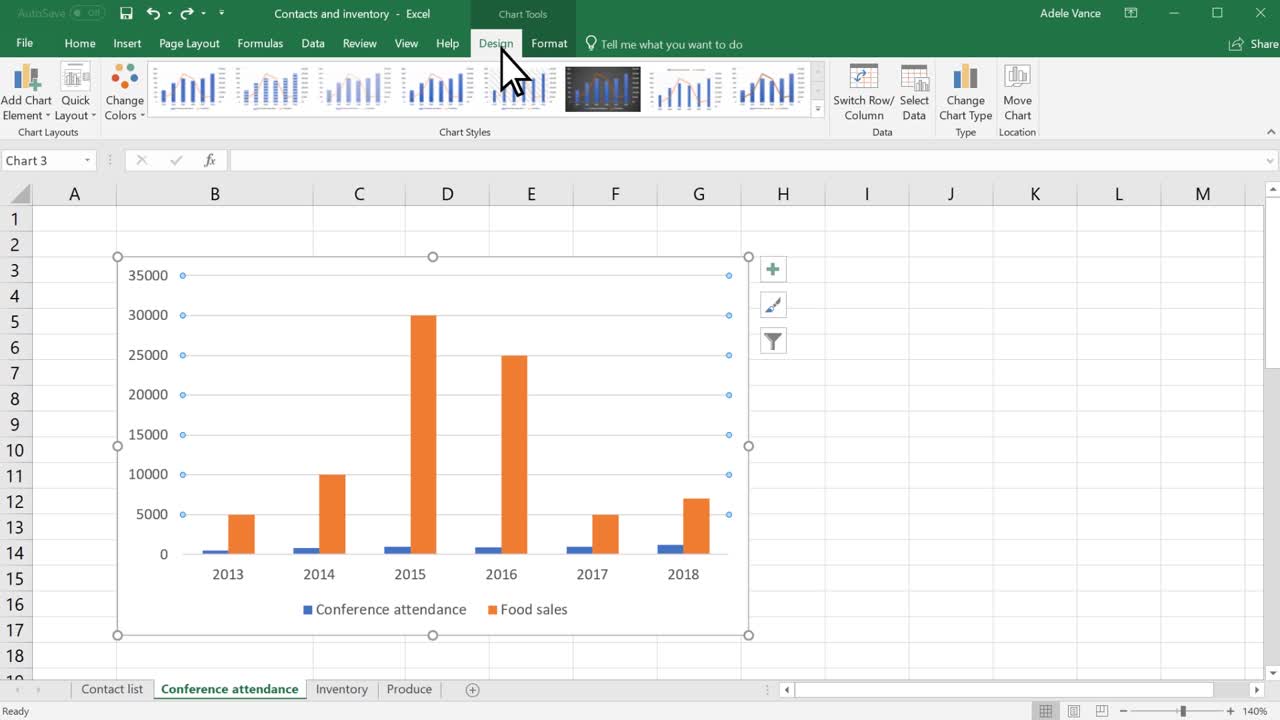Open Add Chart Element dropdown arrow
The width and height of the screenshot is (1280, 720).
click(47, 116)
